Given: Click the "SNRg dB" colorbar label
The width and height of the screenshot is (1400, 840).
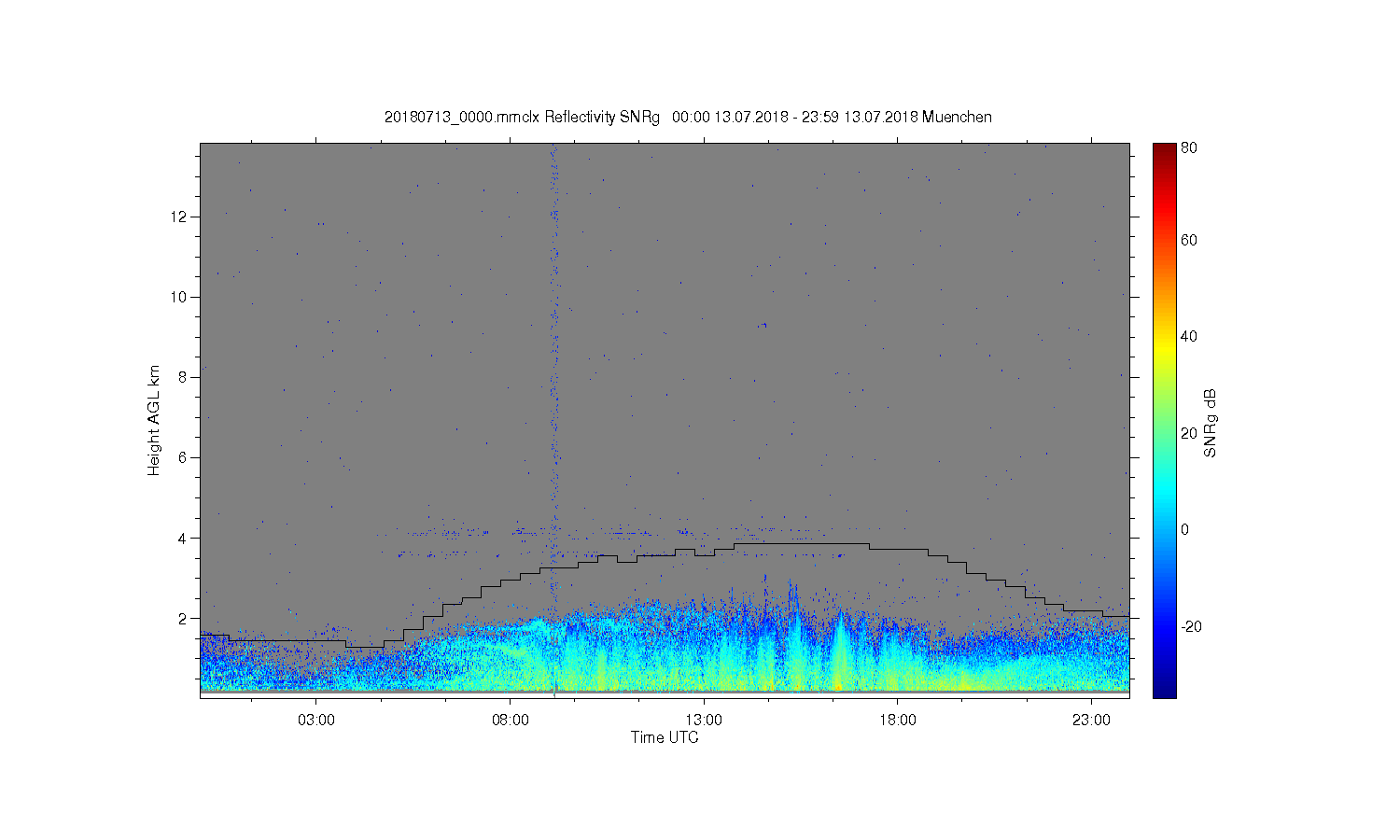Looking at the screenshot, I should click(1211, 423).
